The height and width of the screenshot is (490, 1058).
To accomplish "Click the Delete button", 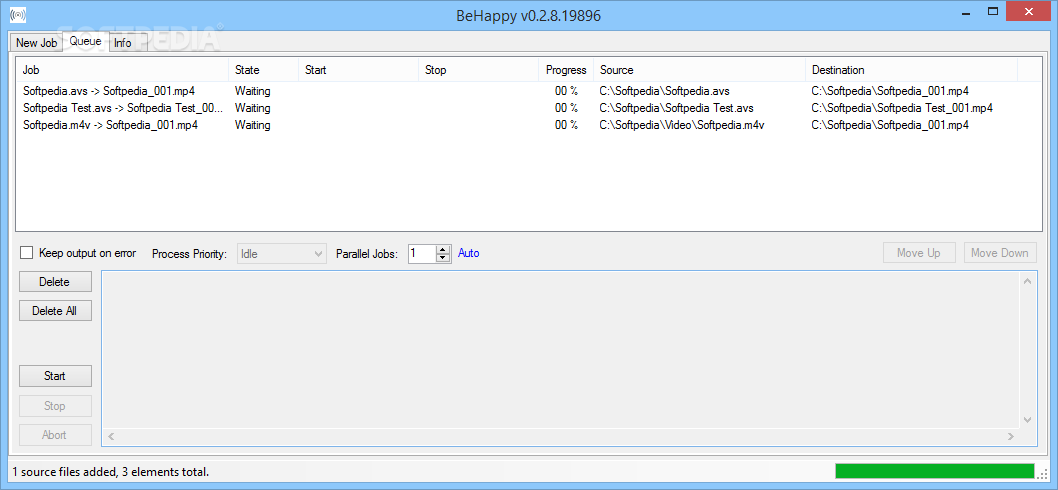I will tap(55, 281).
